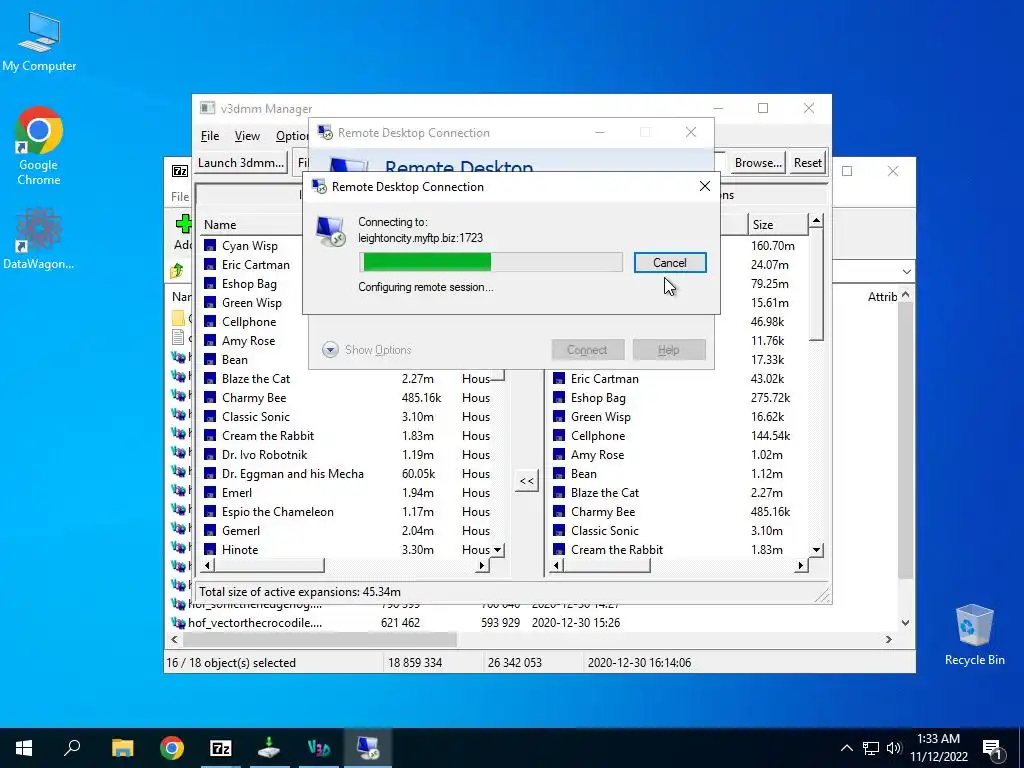1024x768 pixels.
Task: Sort by Size column header in right list
Action: point(777,225)
